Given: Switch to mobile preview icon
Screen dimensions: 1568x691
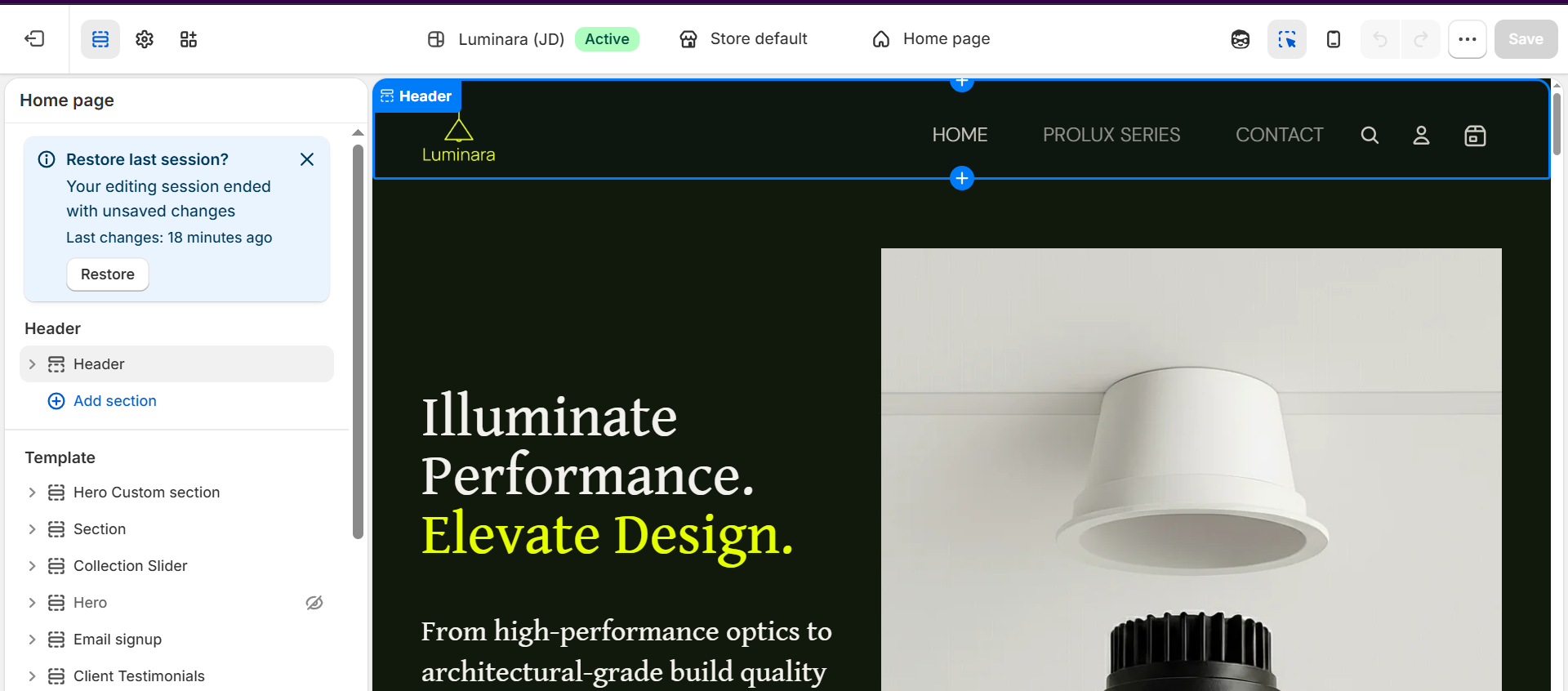Looking at the screenshot, I should click(1334, 39).
